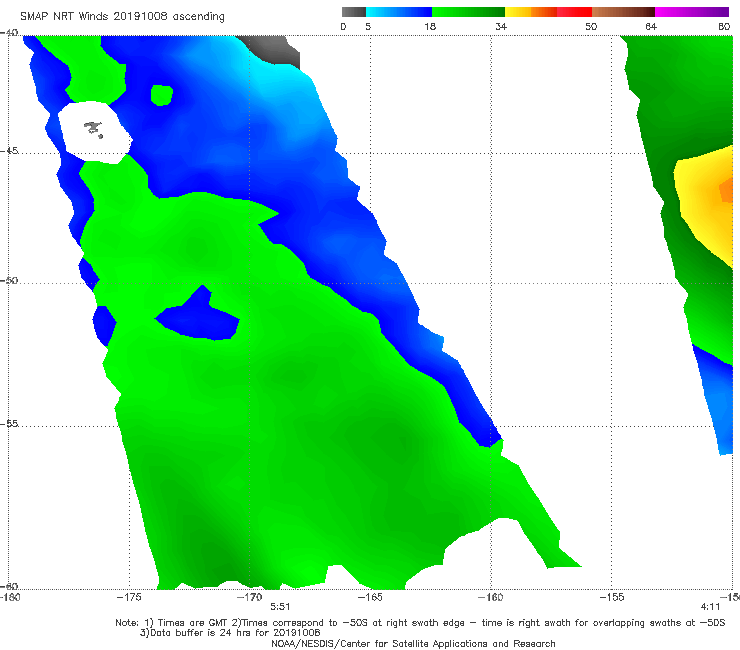This screenshot has height=650, width=740.
Task: Click the magenta-purple segment of the color bar
Action: pos(692,12)
